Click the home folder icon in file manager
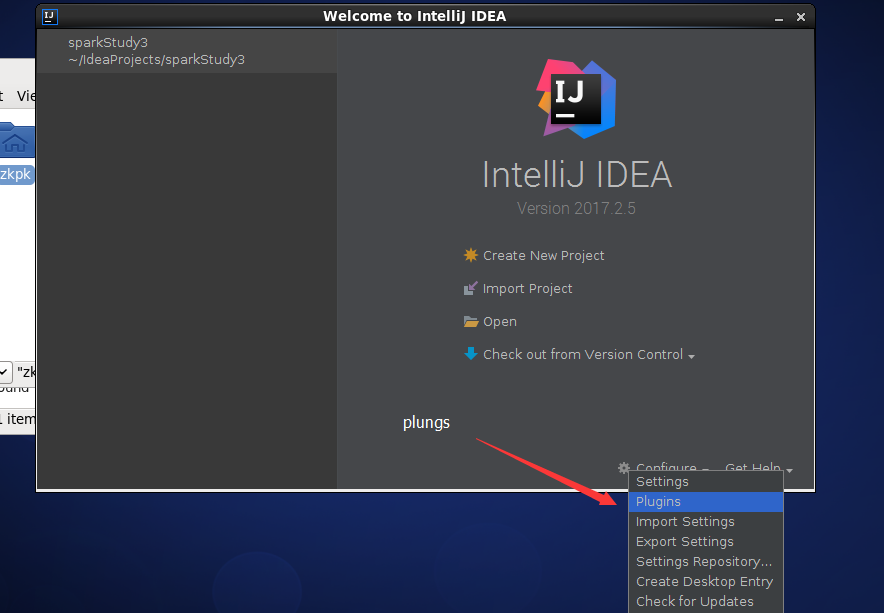This screenshot has width=884, height=613. 15,141
